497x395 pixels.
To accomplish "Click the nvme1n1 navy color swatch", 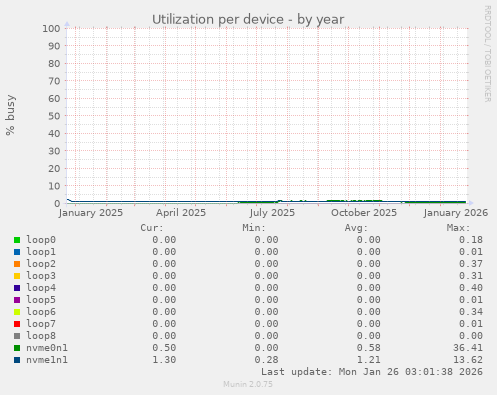I will pyautogui.click(x=17, y=360).
